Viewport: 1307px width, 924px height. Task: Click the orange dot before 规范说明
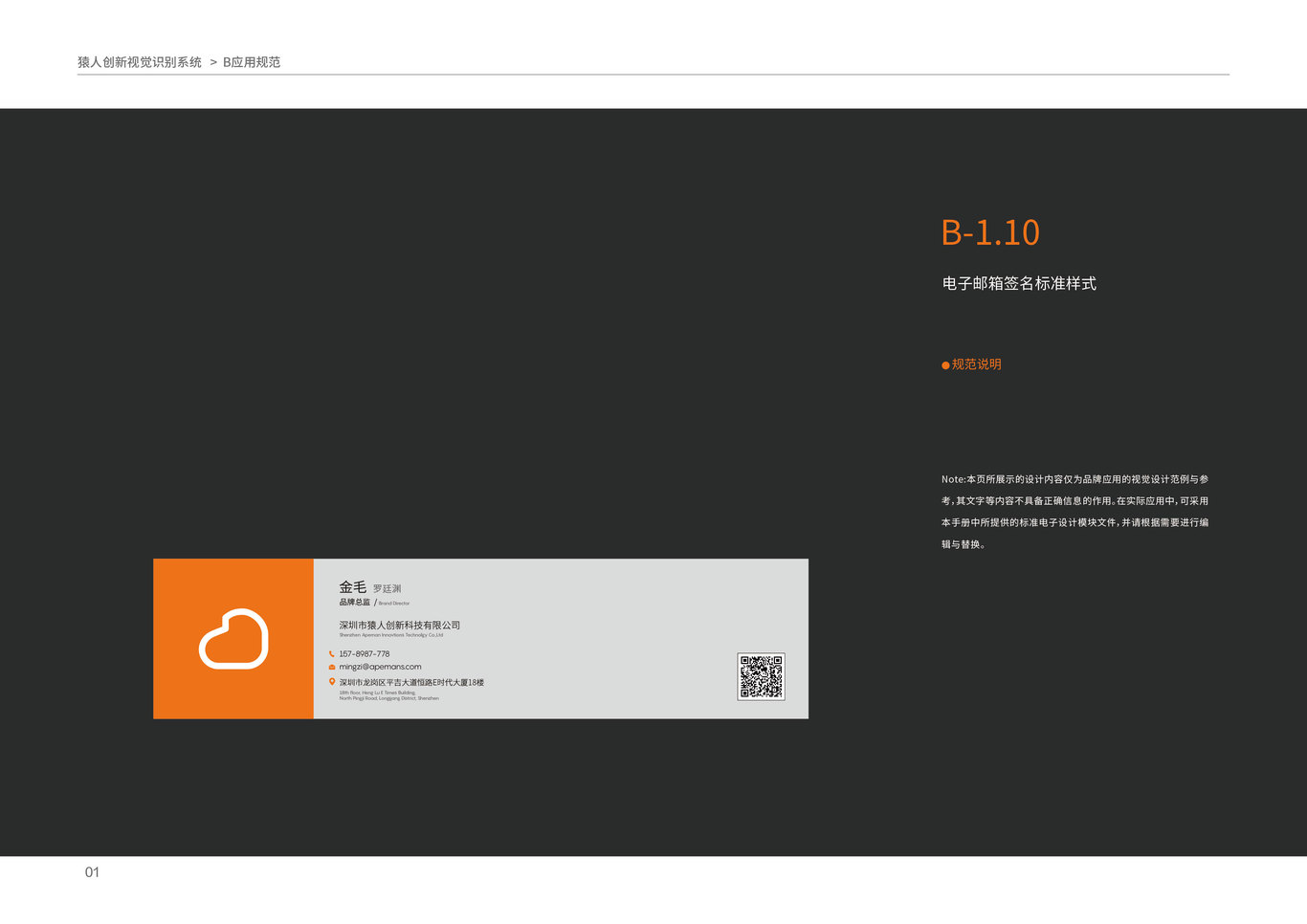point(945,365)
